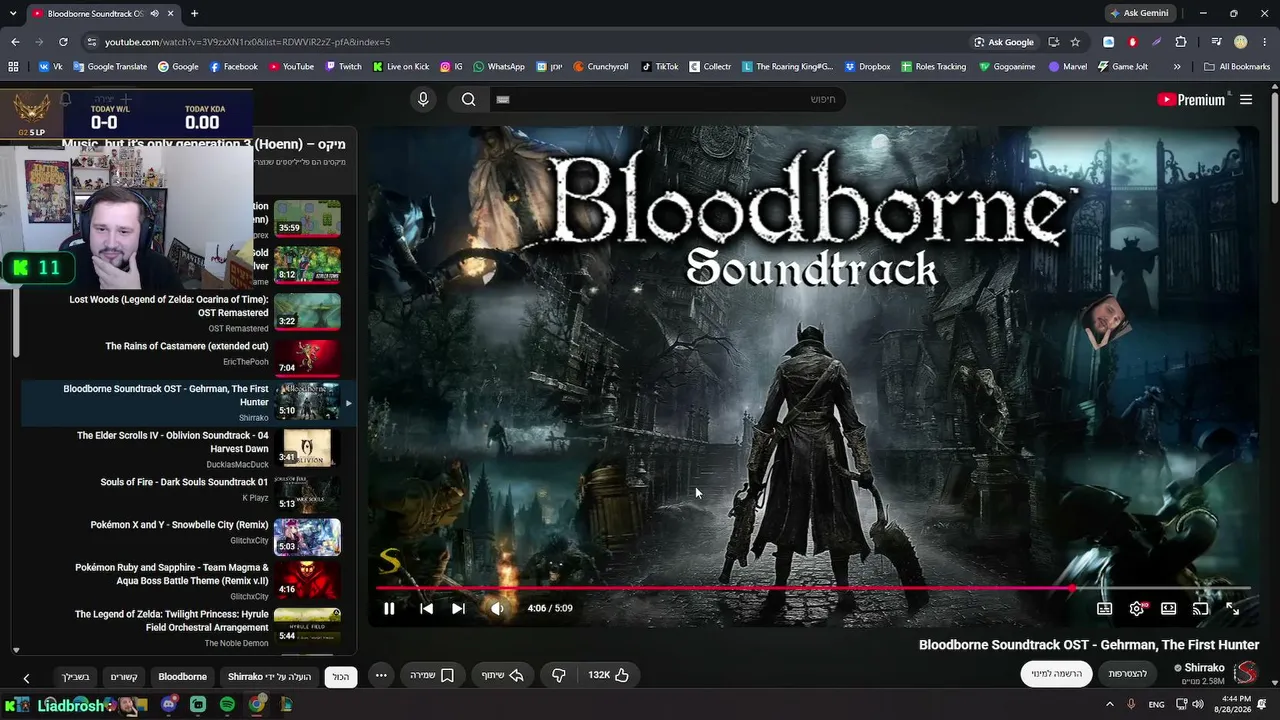
Task: Pause the Bloodborne video
Action: click(x=389, y=608)
